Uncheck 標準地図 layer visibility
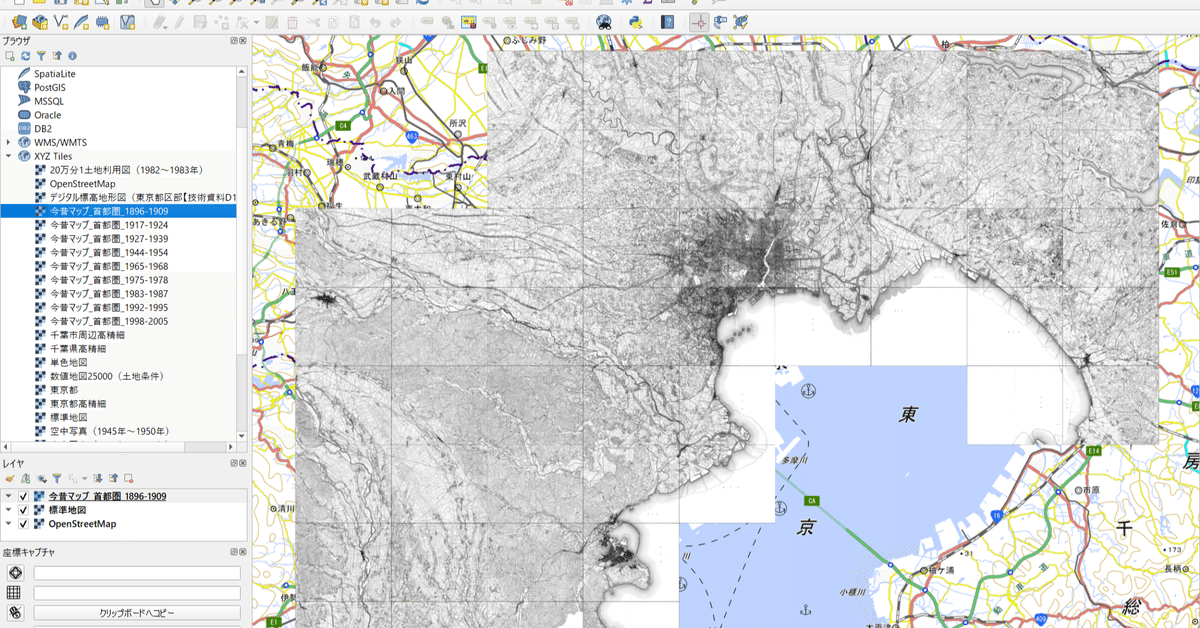This screenshot has width=1200, height=628. pyautogui.click(x=23, y=510)
